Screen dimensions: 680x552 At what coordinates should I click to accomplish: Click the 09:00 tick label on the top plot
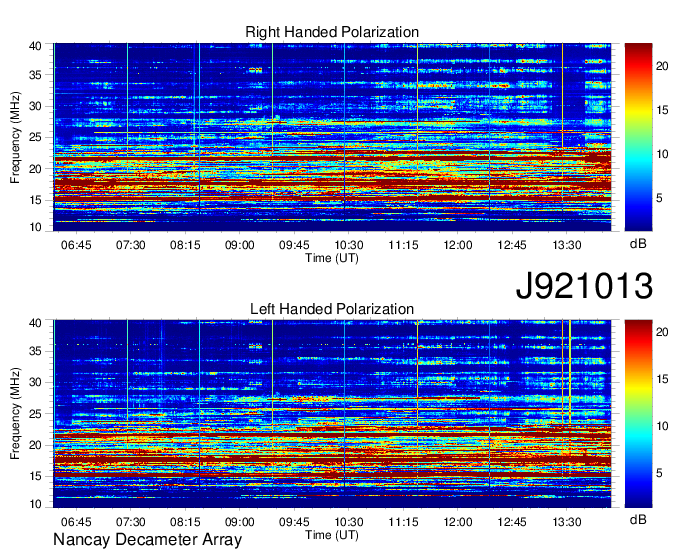pos(239,245)
